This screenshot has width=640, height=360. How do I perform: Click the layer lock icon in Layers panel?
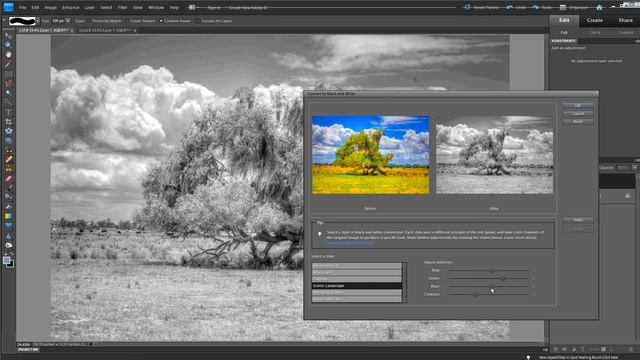[627, 196]
